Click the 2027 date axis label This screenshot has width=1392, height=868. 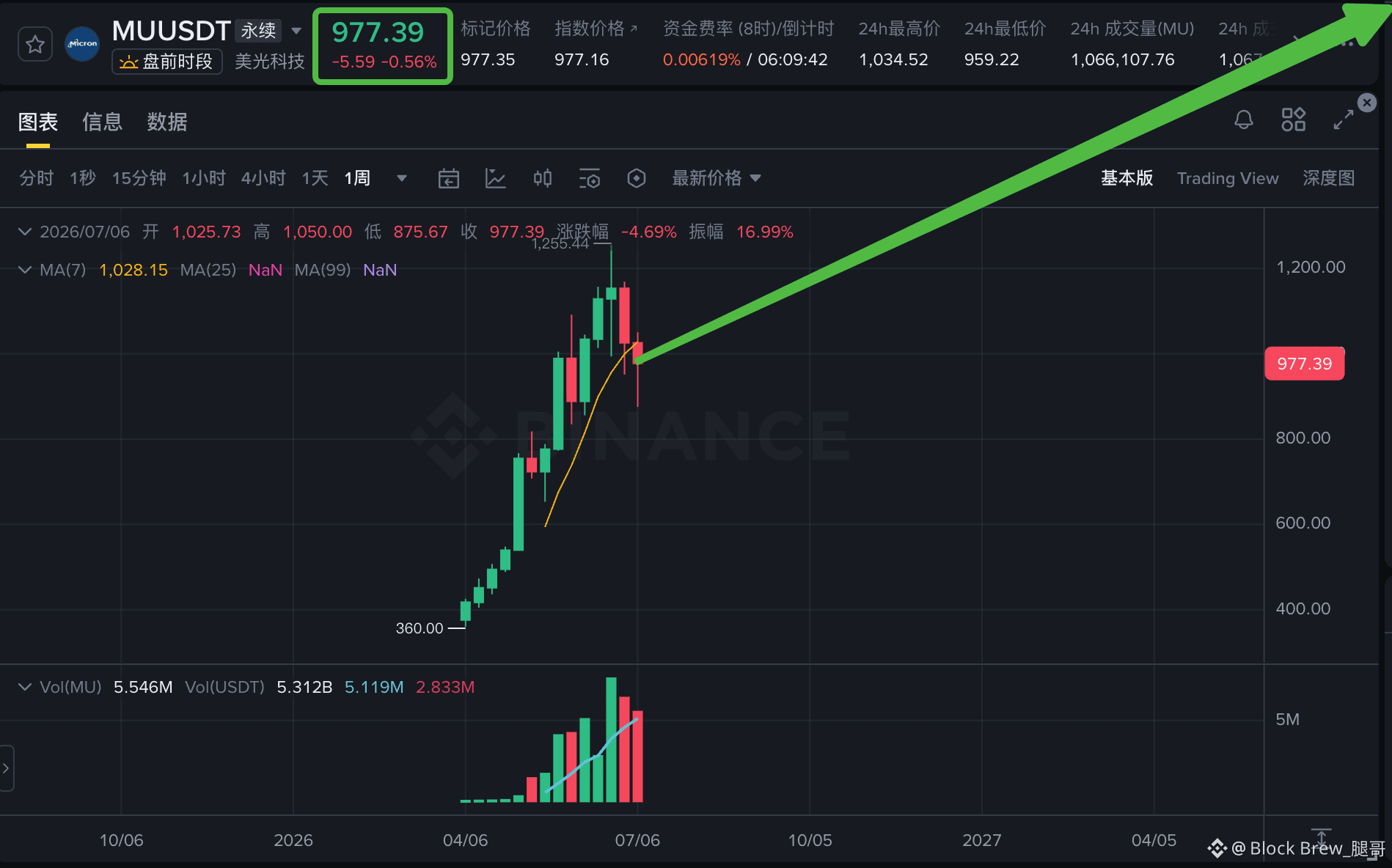click(x=982, y=840)
